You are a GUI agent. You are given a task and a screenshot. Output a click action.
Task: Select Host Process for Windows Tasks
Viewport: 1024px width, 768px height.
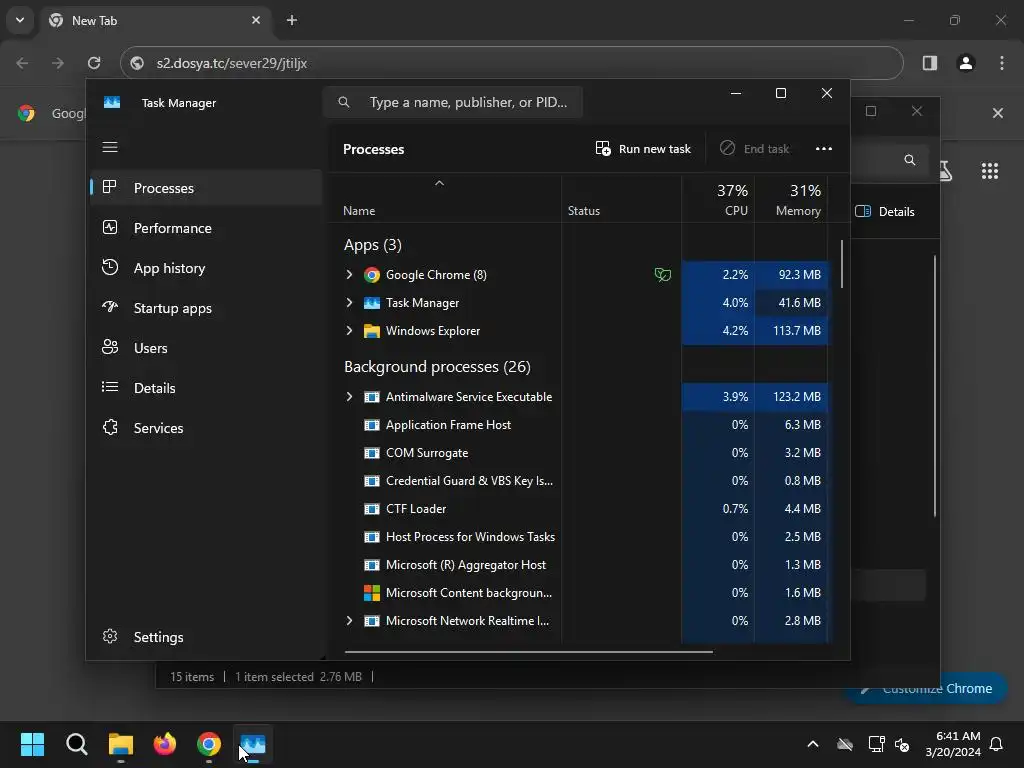pos(578,537)
